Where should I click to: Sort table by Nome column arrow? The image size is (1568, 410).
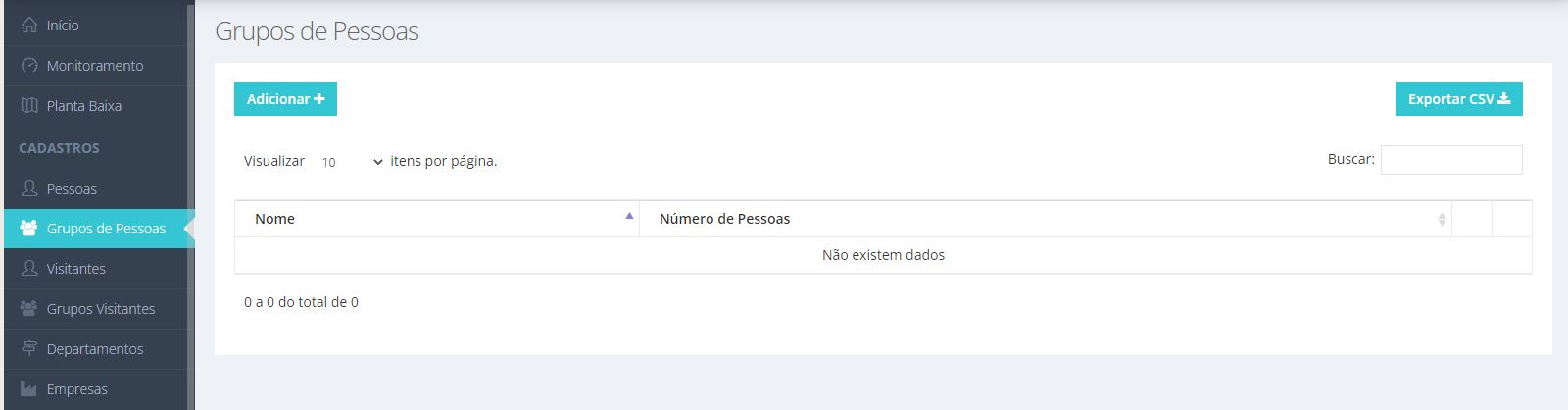629,216
